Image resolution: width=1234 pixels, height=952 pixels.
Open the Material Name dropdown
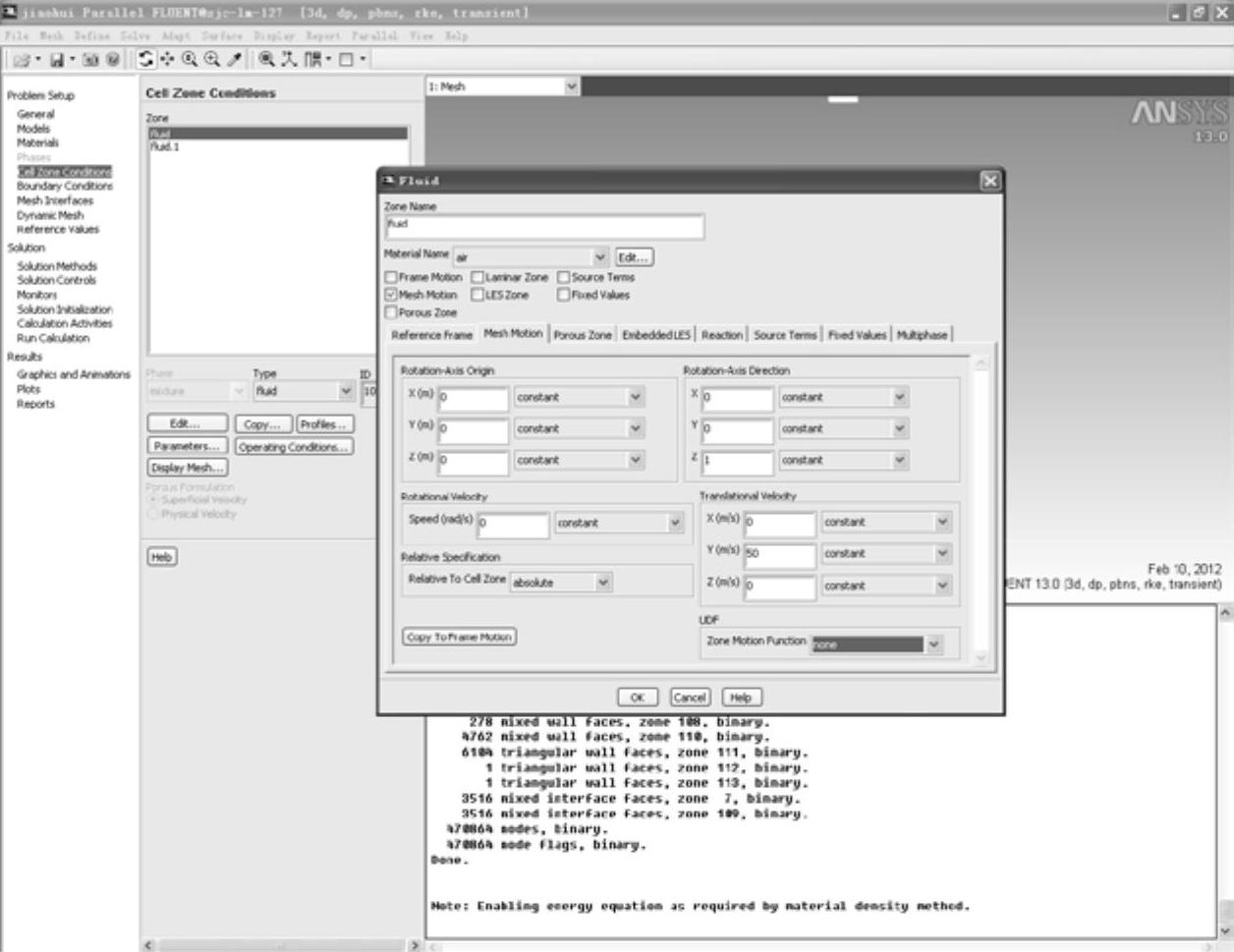pyautogui.click(x=600, y=257)
